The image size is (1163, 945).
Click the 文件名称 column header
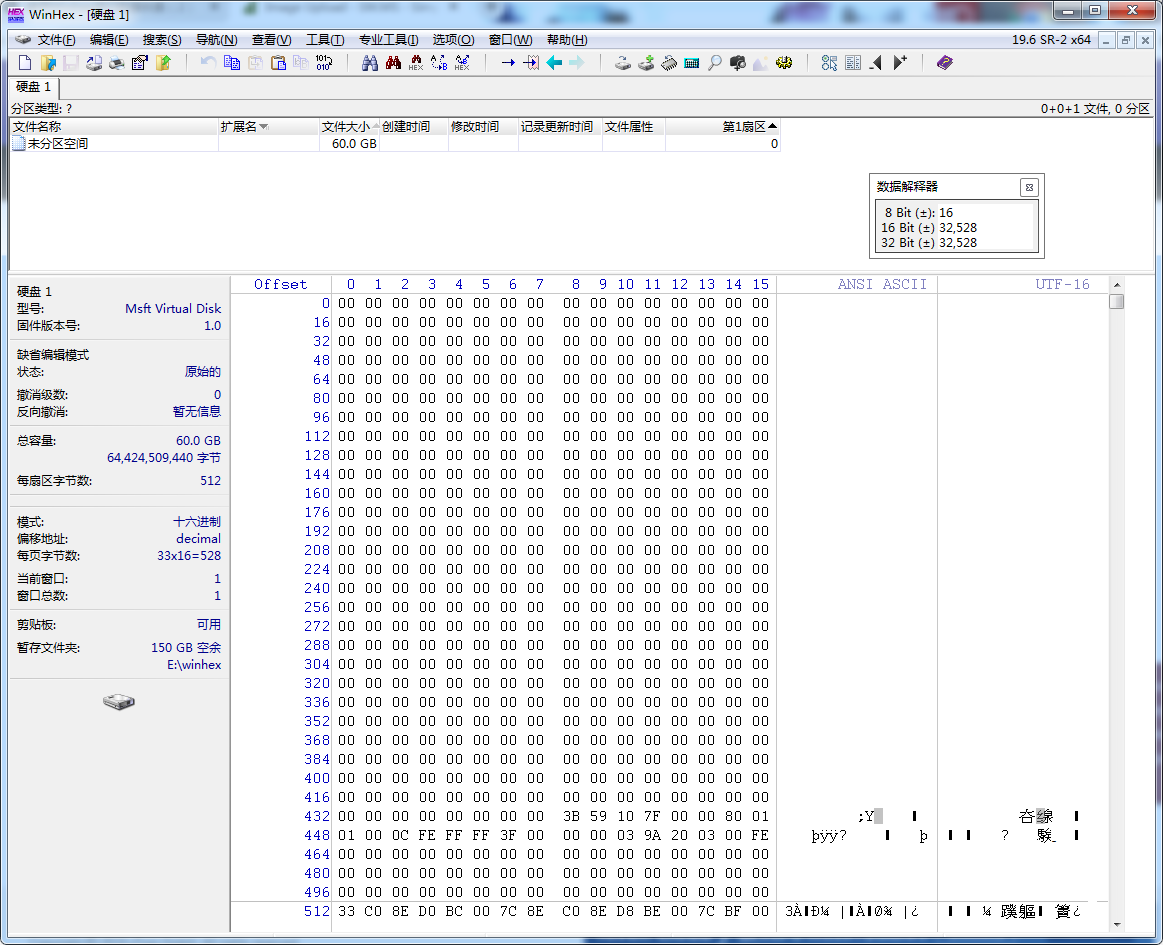pos(114,127)
